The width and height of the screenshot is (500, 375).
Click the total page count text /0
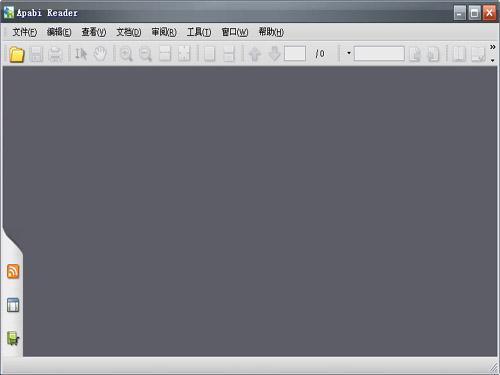(x=320, y=54)
